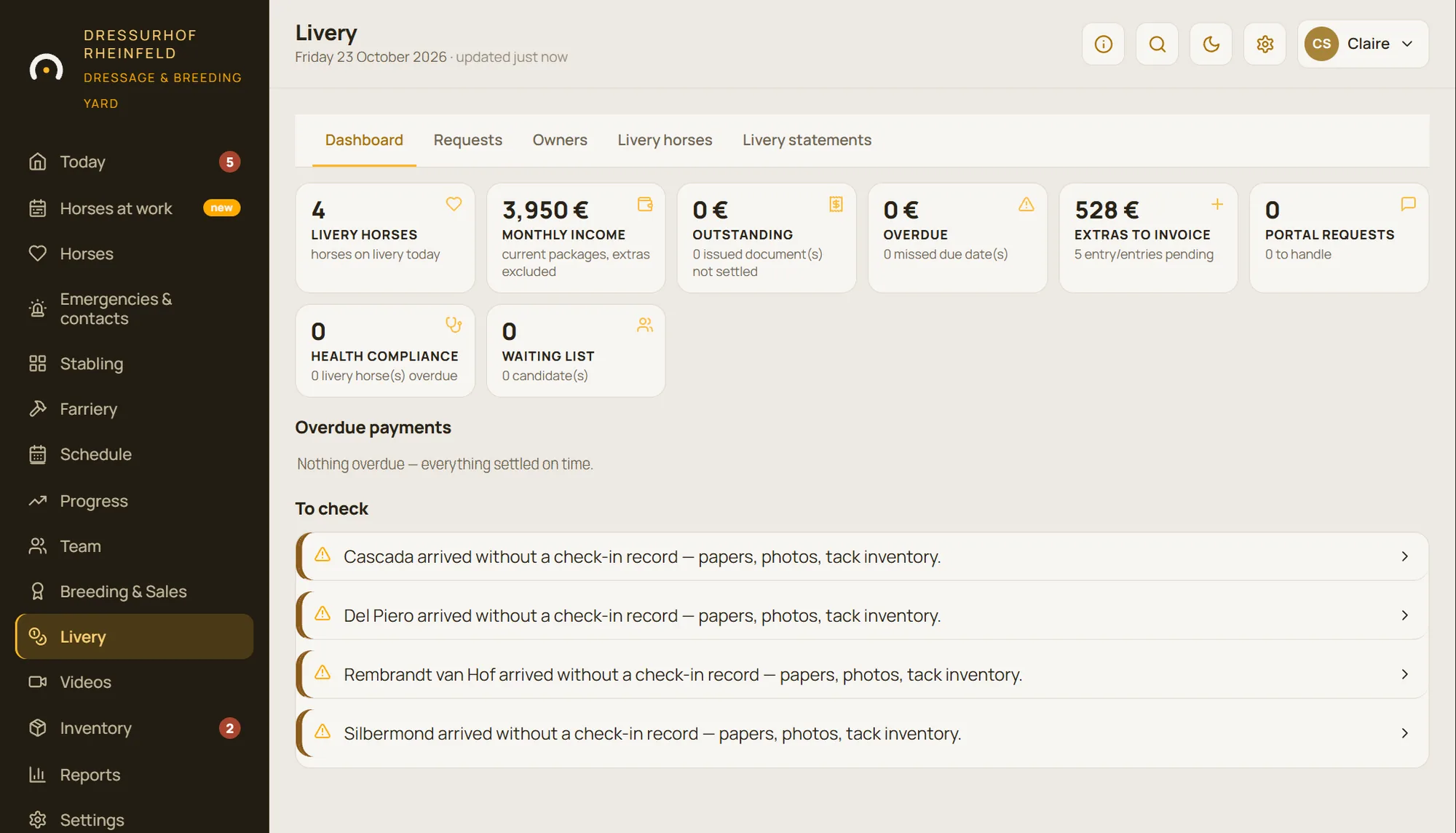
Task: Click the Health Compliance card
Action: pyautogui.click(x=385, y=351)
